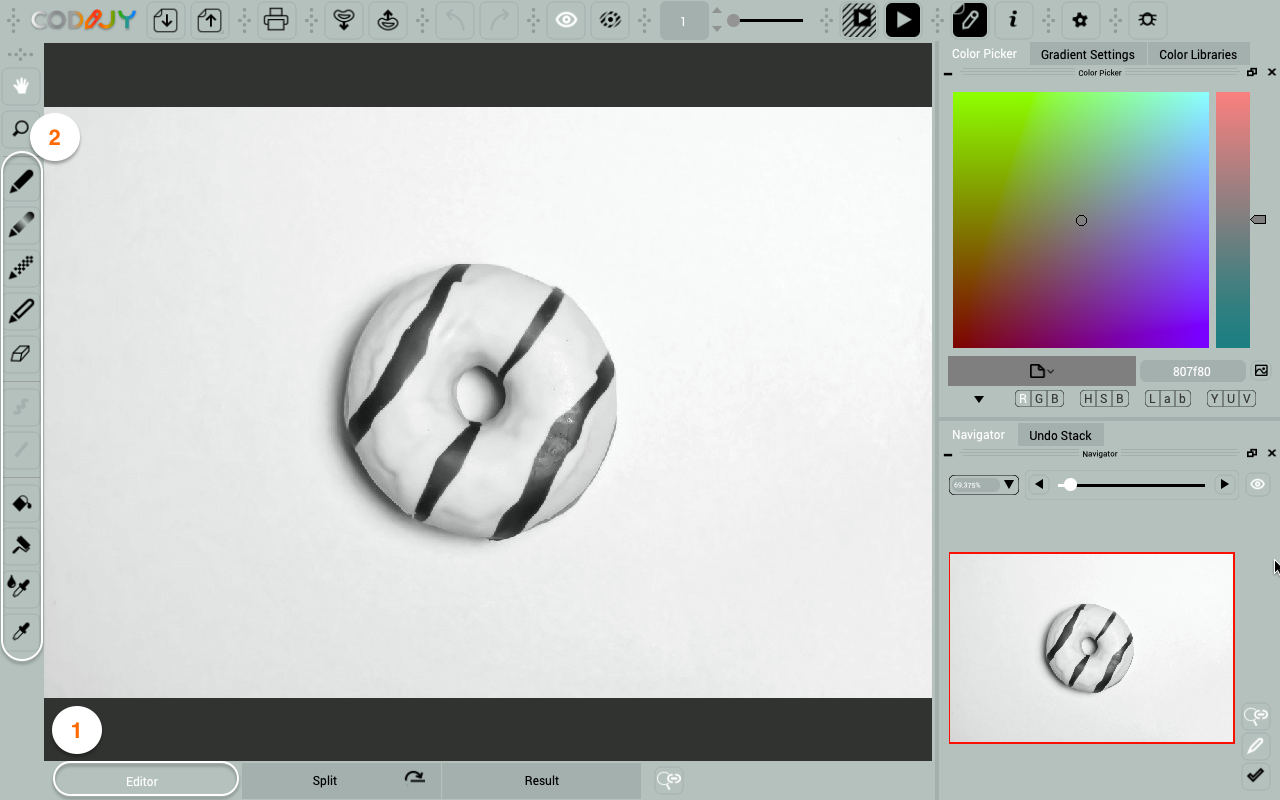
Task: Switch to the Gradient Settings tab
Action: click(1087, 54)
